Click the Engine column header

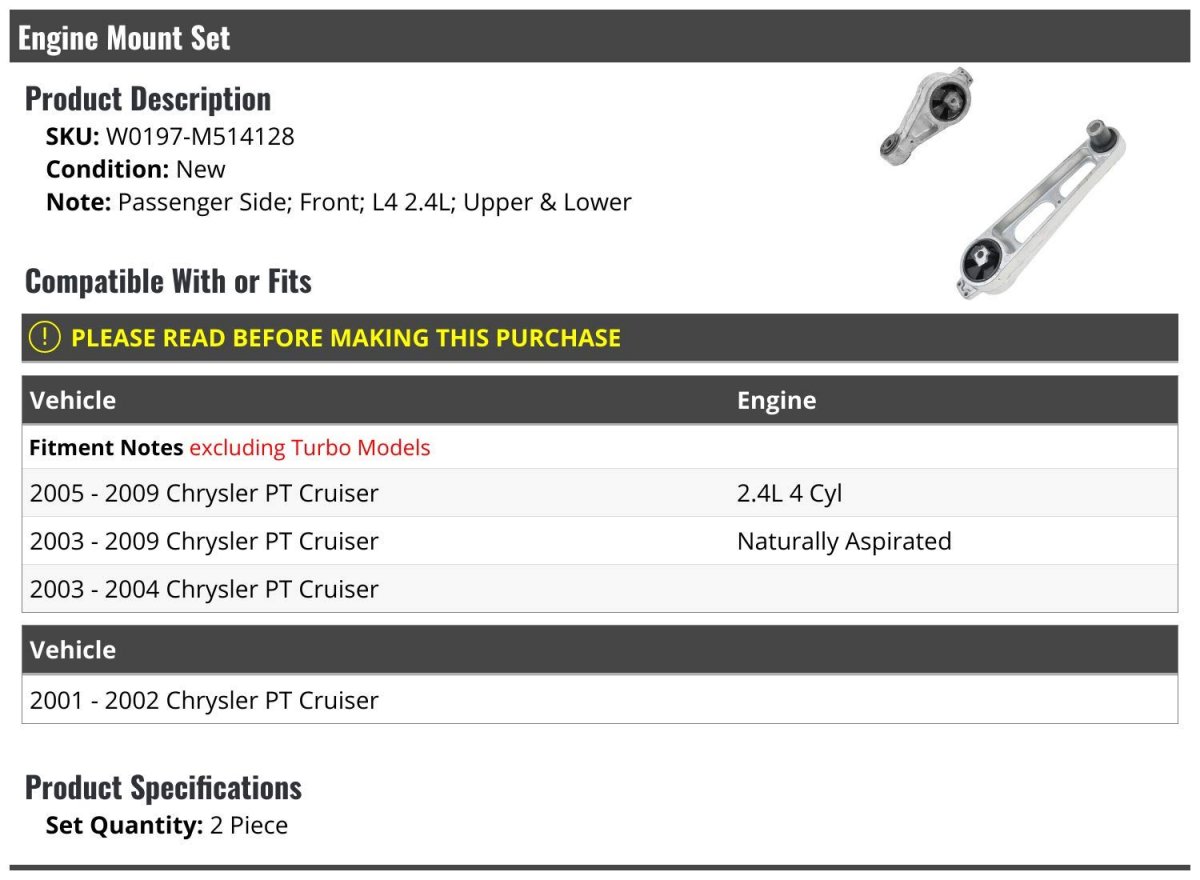pyautogui.click(x=776, y=400)
